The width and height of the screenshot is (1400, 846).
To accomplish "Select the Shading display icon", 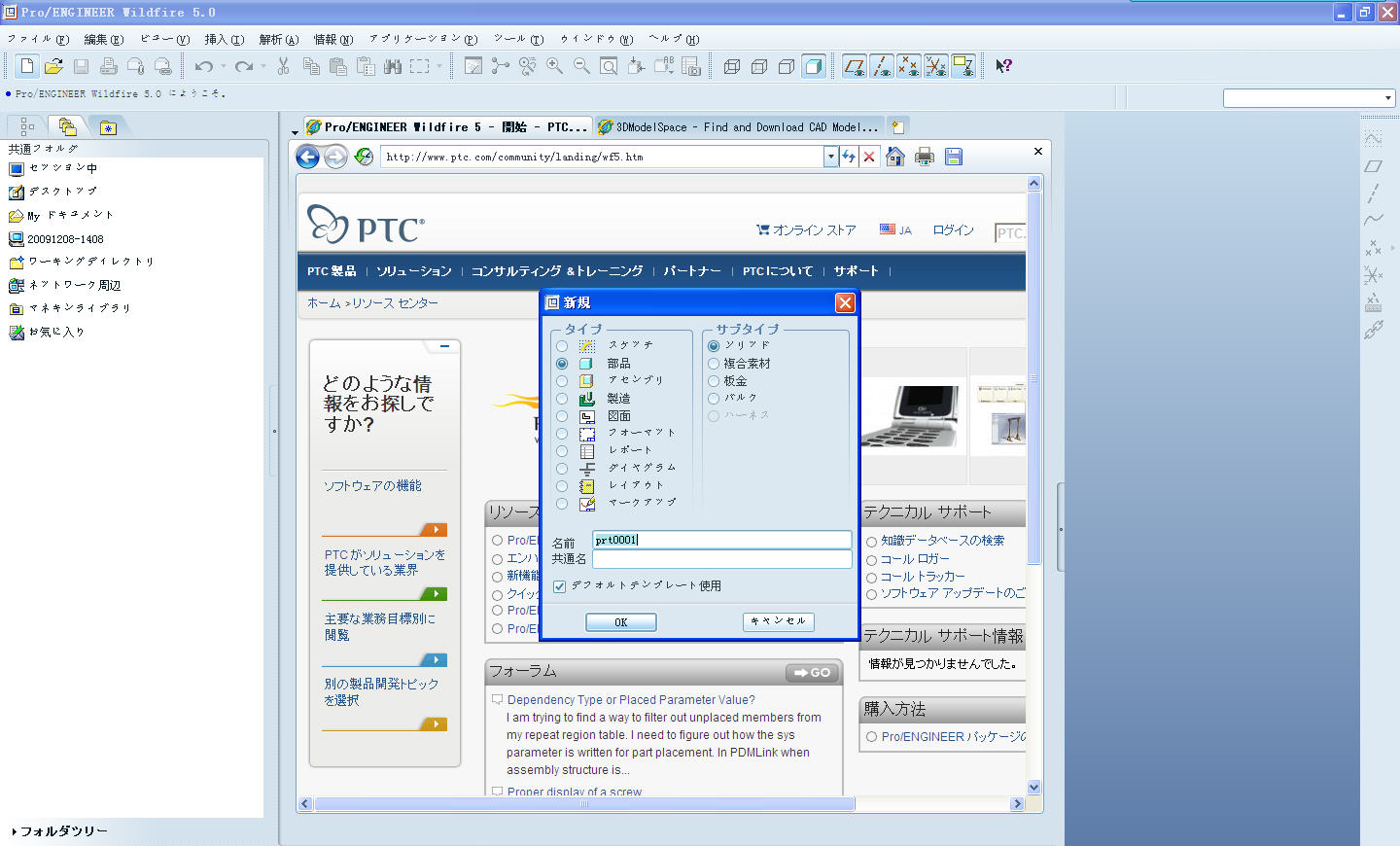I will pyautogui.click(x=814, y=66).
